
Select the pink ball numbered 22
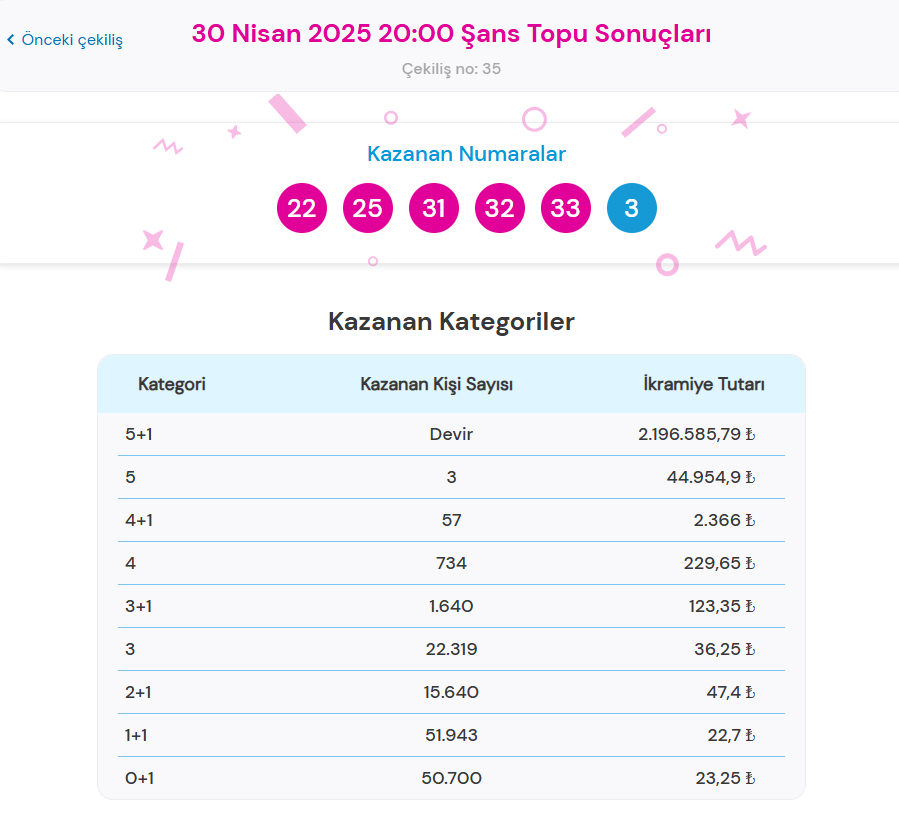point(301,209)
